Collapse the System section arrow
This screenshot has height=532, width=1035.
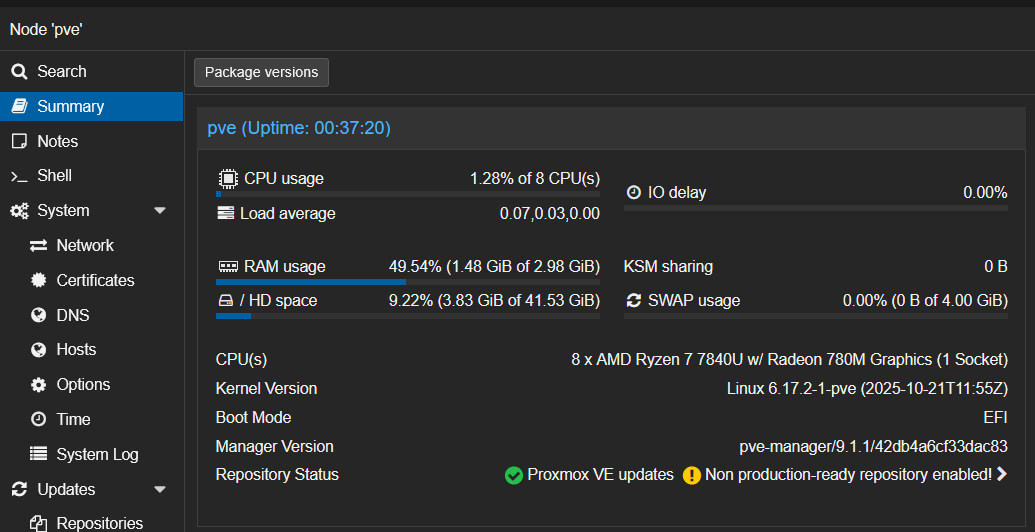point(160,211)
